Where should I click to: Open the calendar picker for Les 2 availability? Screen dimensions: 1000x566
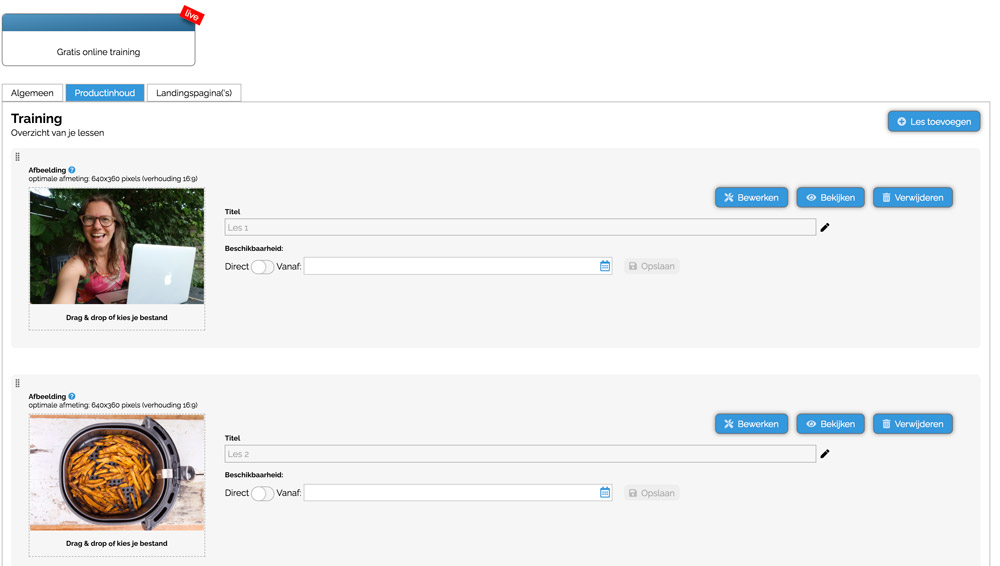[x=605, y=493]
